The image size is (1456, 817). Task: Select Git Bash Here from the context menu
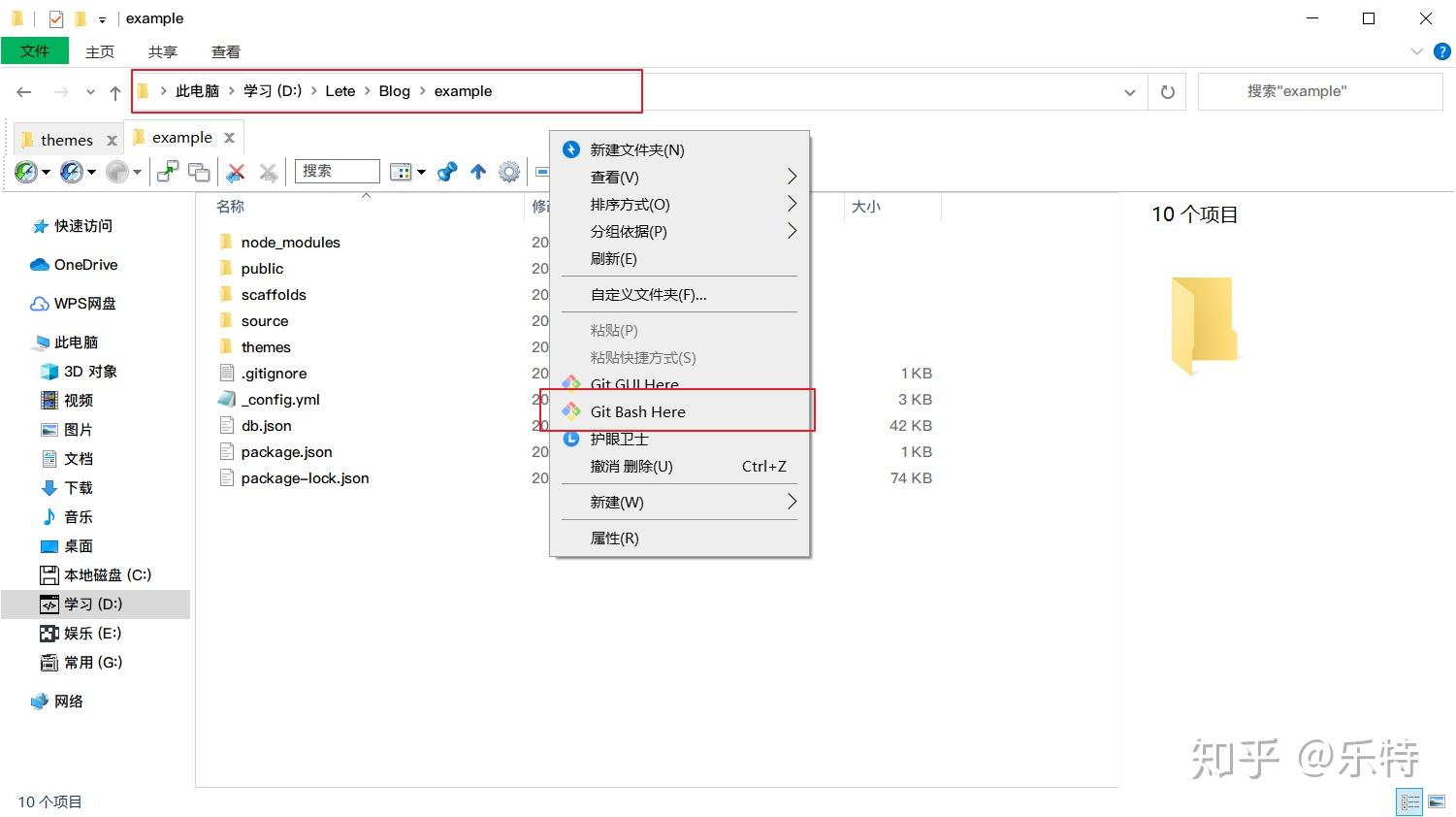pos(636,411)
